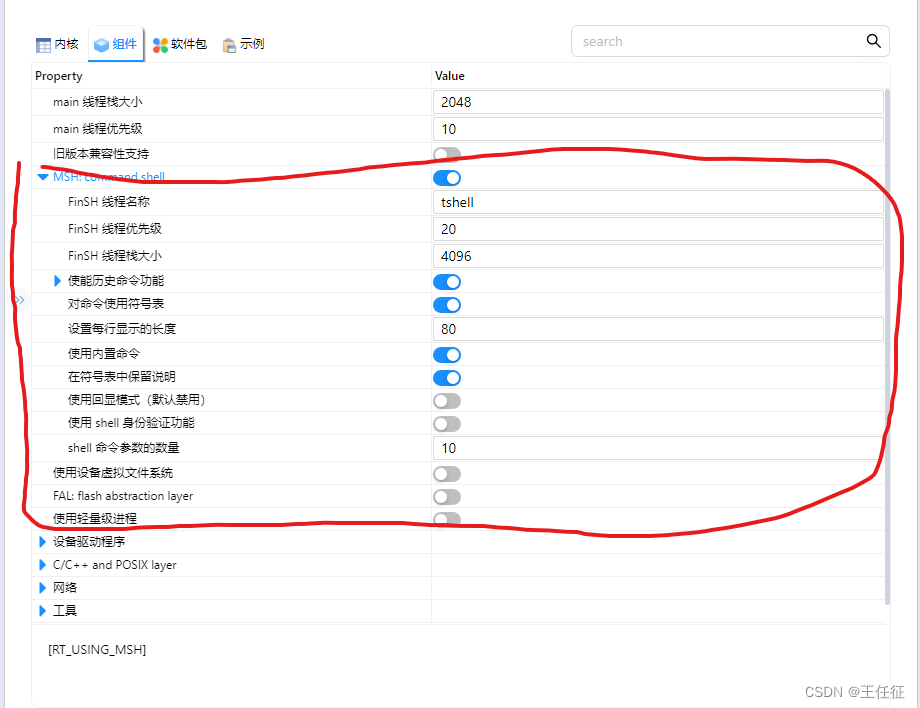Click the package box icon beside 软件包
The height and width of the screenshot is (708, 920).
pos(160,42)
